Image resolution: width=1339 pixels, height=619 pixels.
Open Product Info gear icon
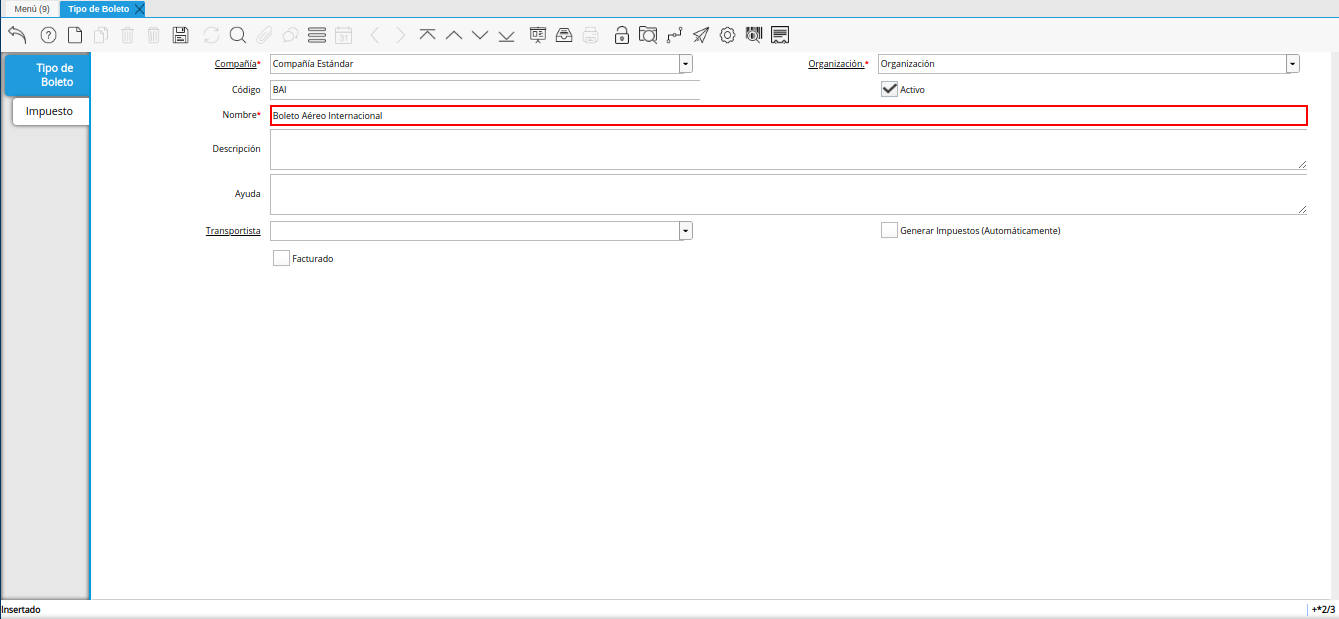(x=728, y=35)
